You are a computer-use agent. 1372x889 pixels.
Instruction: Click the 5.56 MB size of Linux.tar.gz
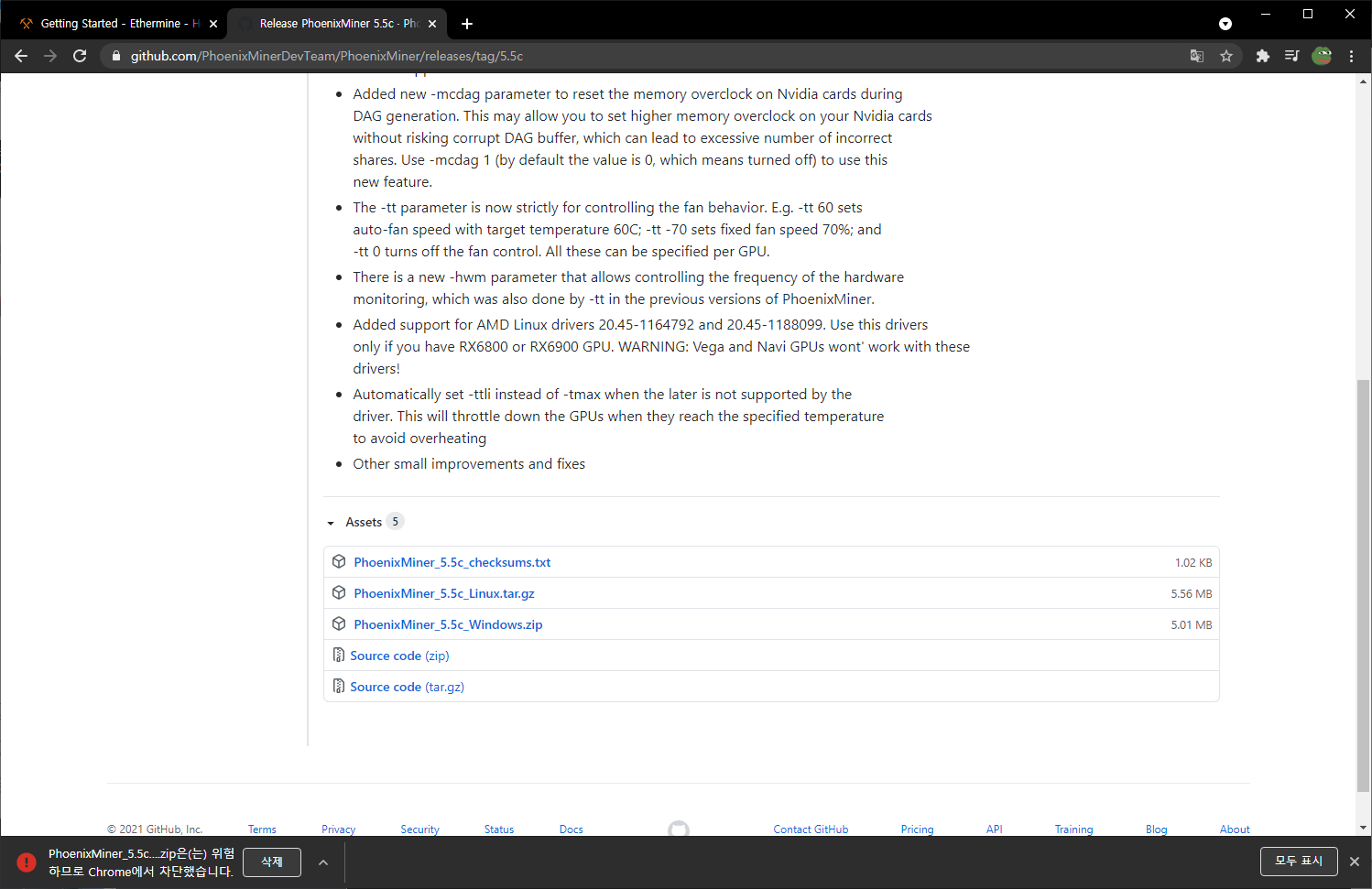click(x=1191, y=594)
